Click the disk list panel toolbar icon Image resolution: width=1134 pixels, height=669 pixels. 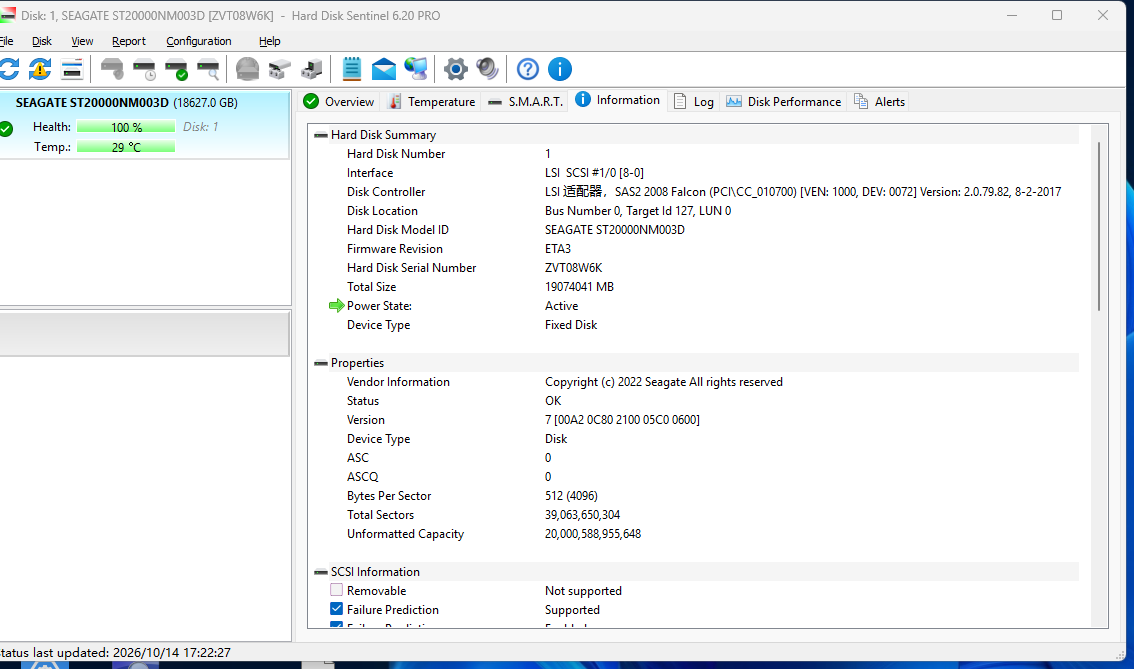click(72, 69)
